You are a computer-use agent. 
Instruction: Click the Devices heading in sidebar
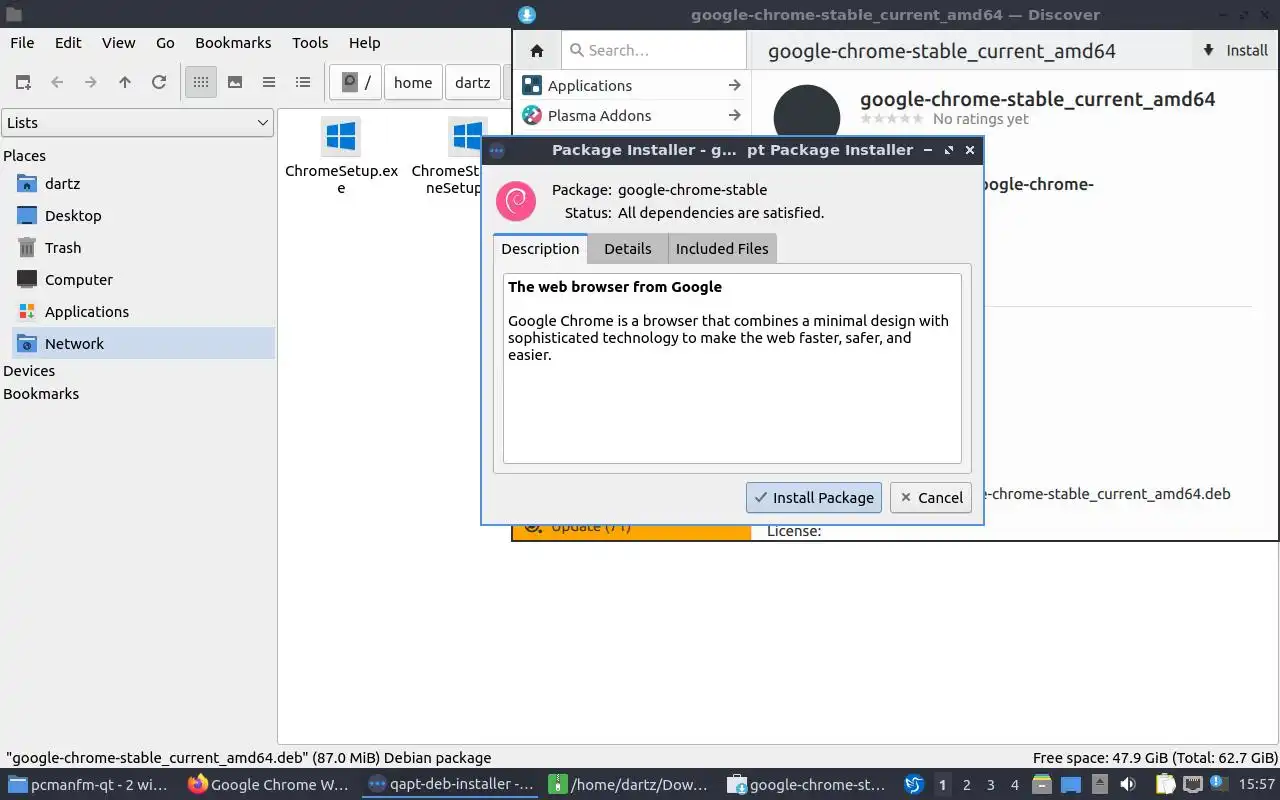[x=29, y=371]
